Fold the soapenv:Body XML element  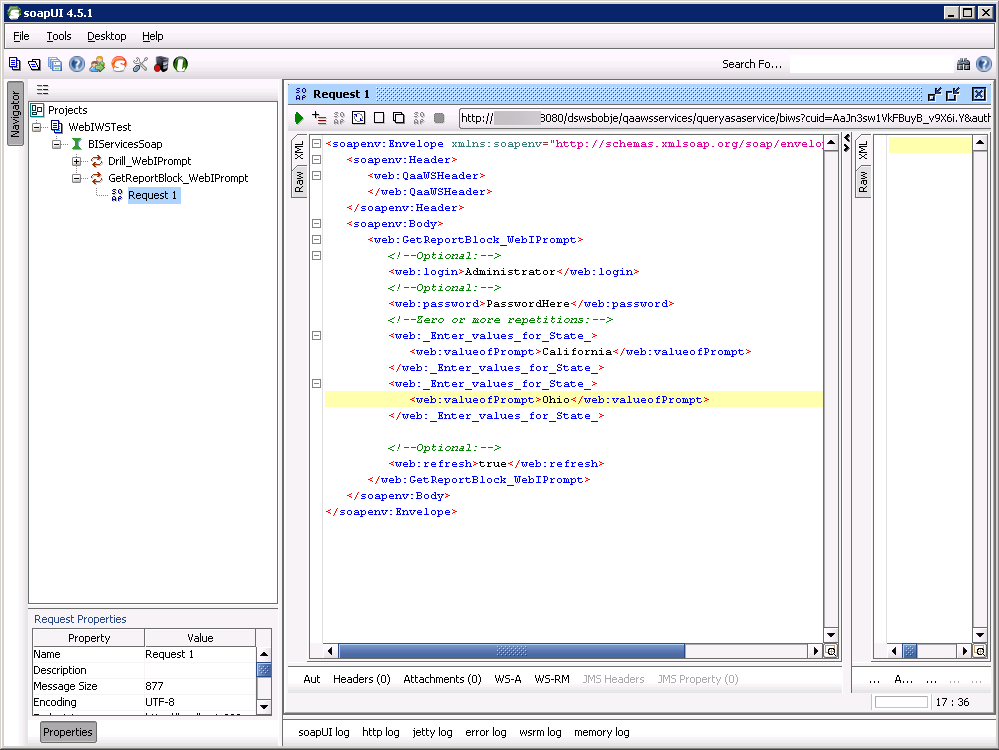pos(316,224)
